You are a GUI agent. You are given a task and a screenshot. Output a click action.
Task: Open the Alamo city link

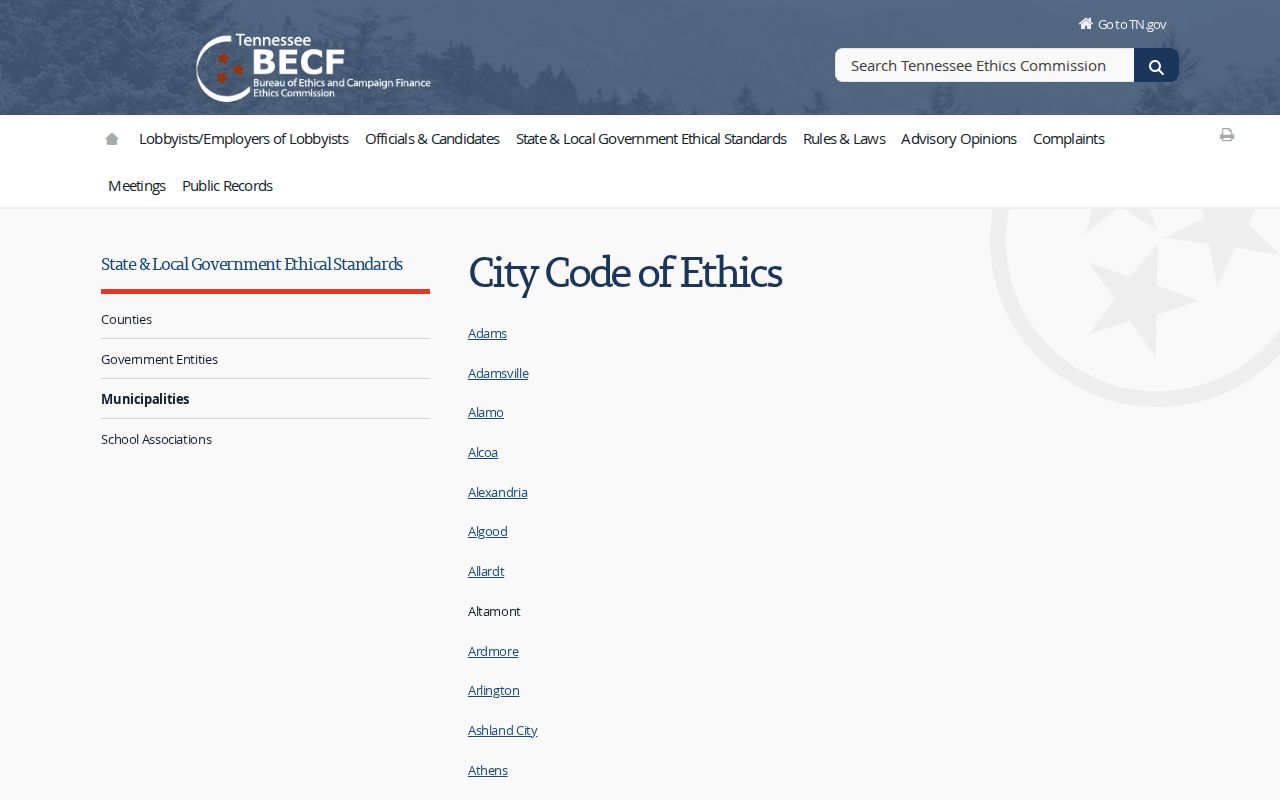point(486,412)
